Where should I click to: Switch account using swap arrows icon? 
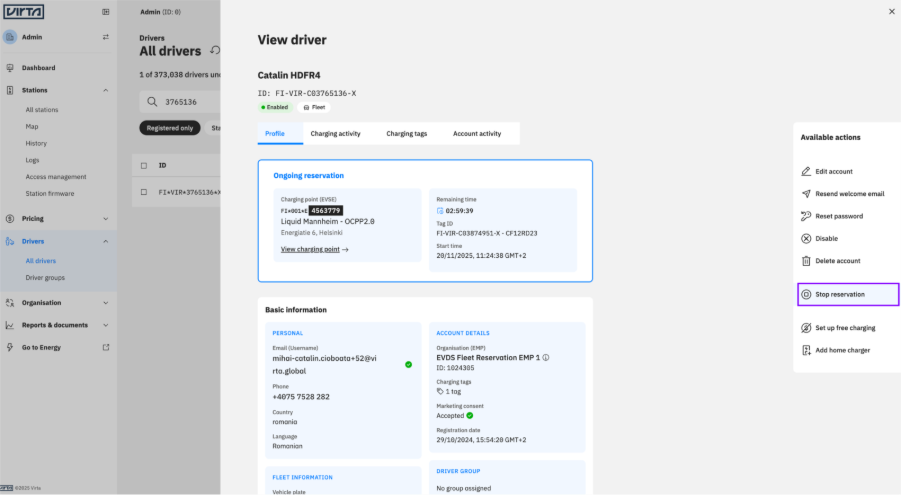click(106, 37)
